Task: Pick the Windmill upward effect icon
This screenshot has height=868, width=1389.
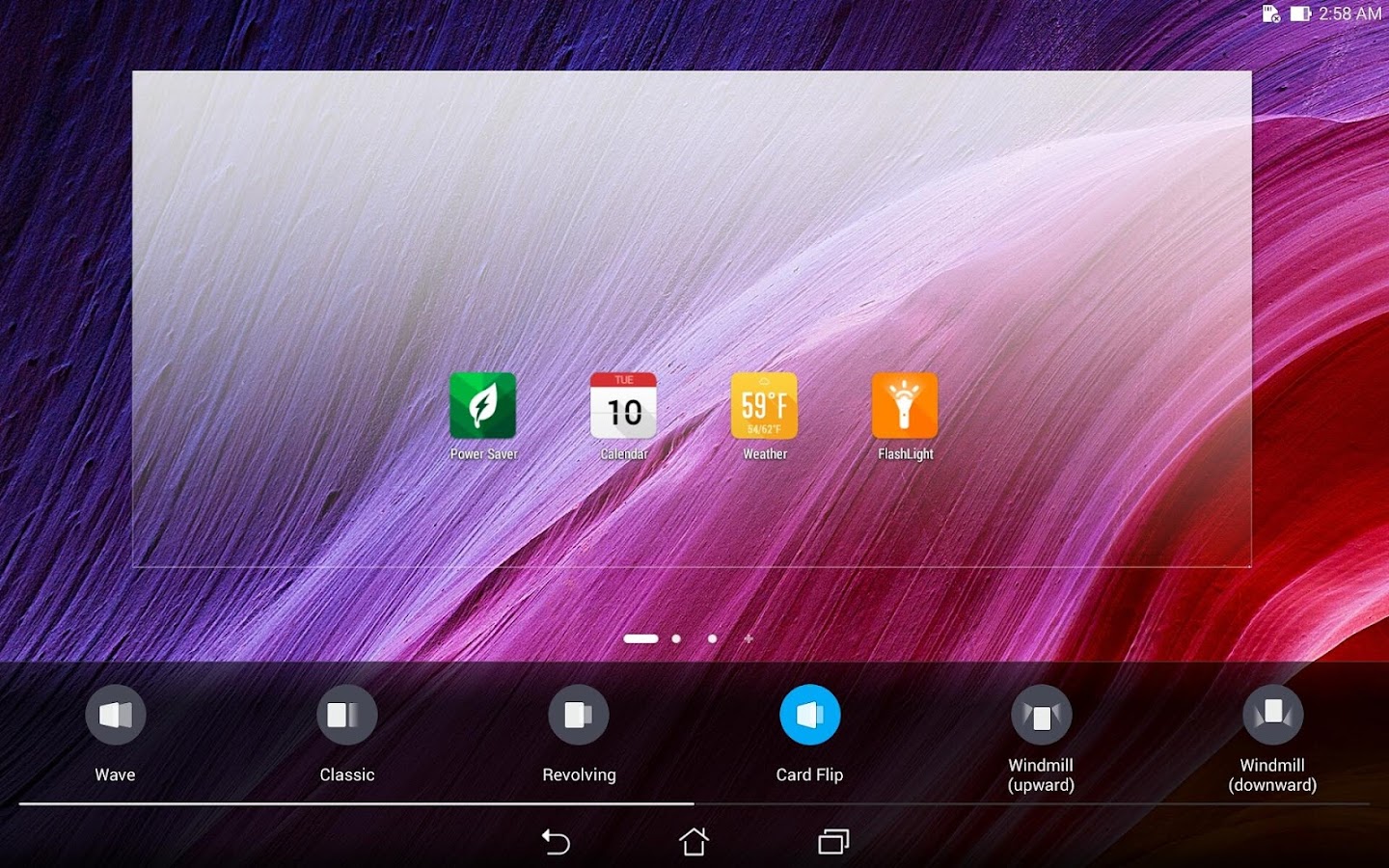Action: click(1042, 715)
